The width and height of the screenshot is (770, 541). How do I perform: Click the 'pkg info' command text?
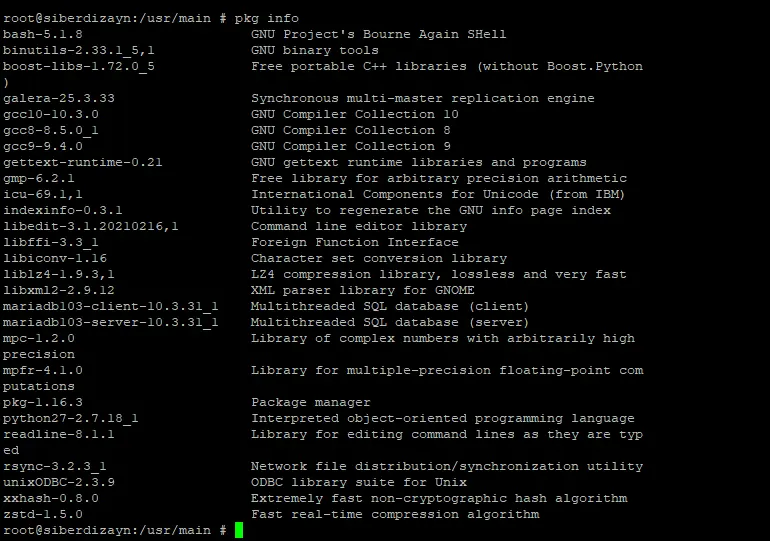click(x=267, y=19)
